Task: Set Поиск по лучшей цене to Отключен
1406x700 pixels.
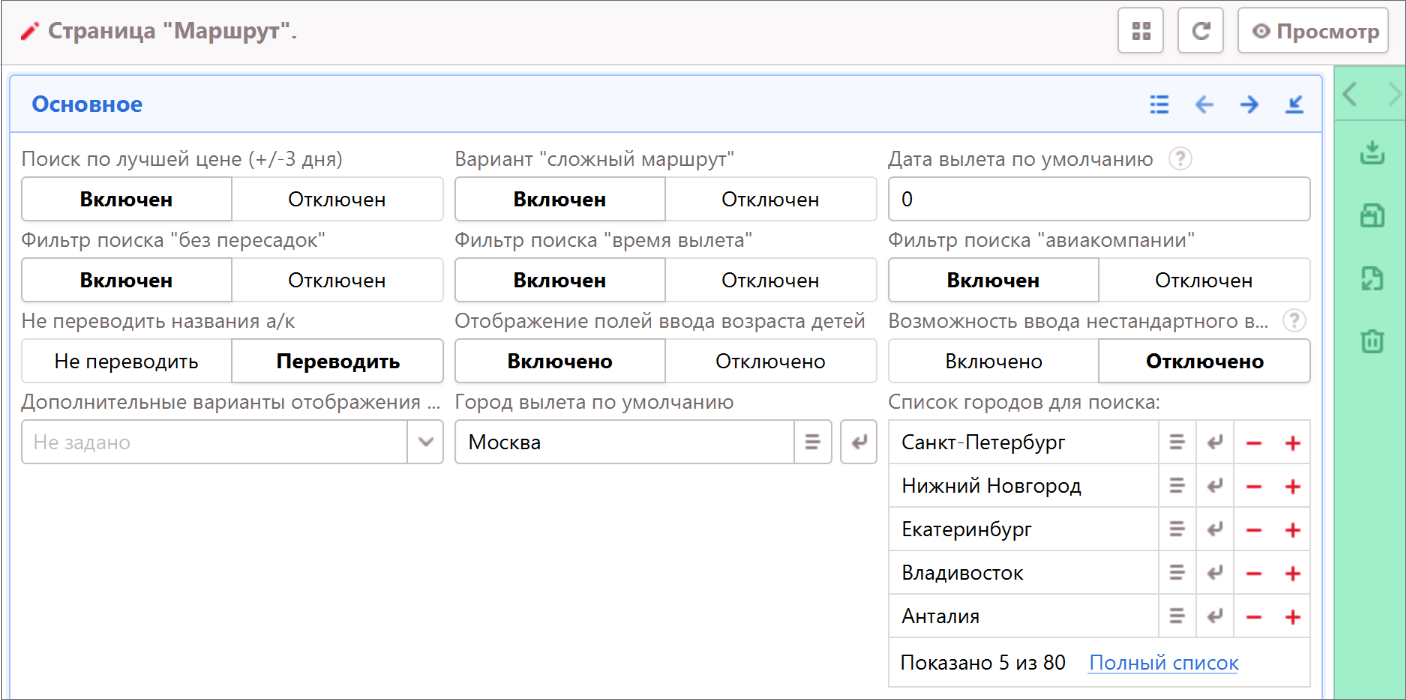Action: (x=337, y=200)
